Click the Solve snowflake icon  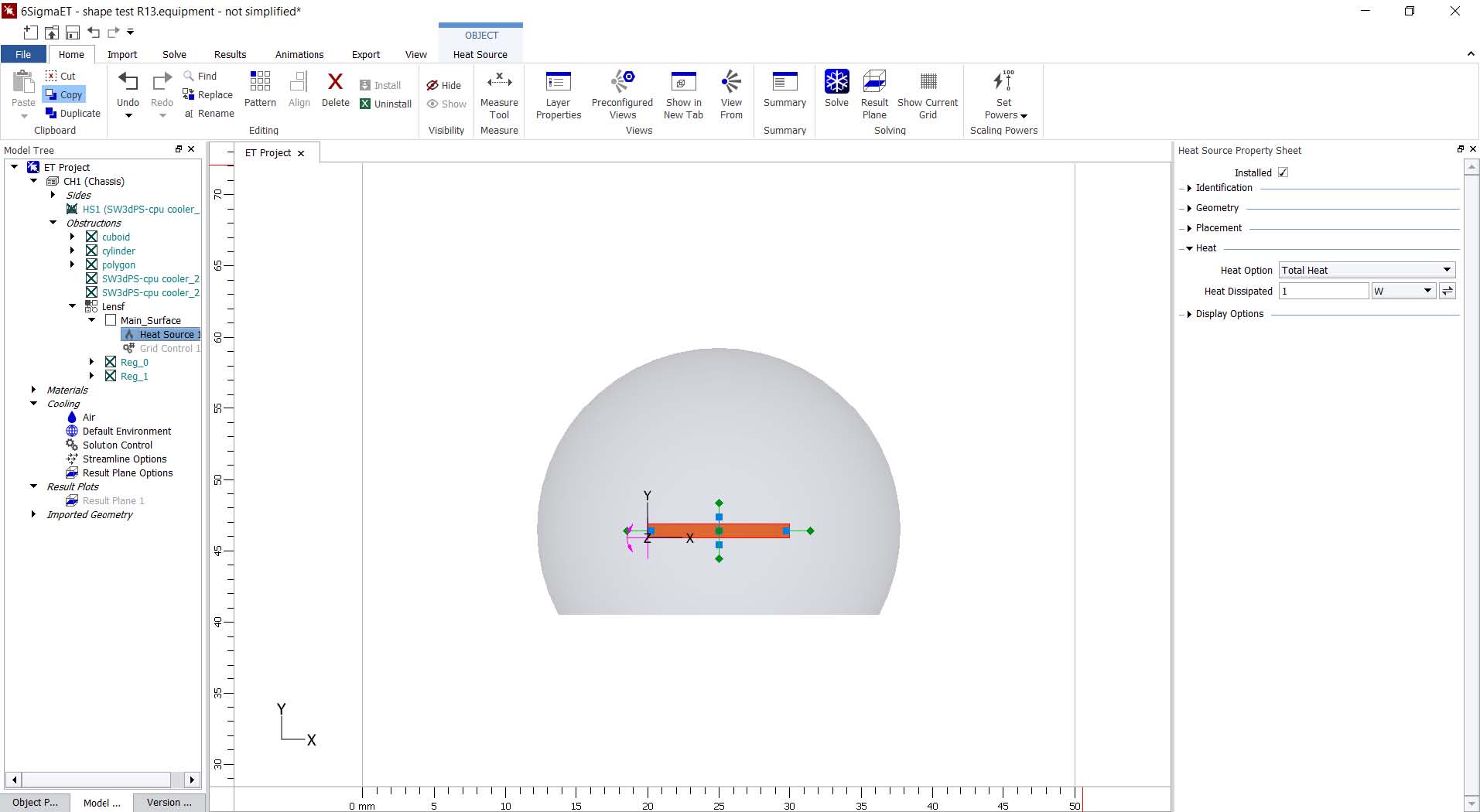836,82
